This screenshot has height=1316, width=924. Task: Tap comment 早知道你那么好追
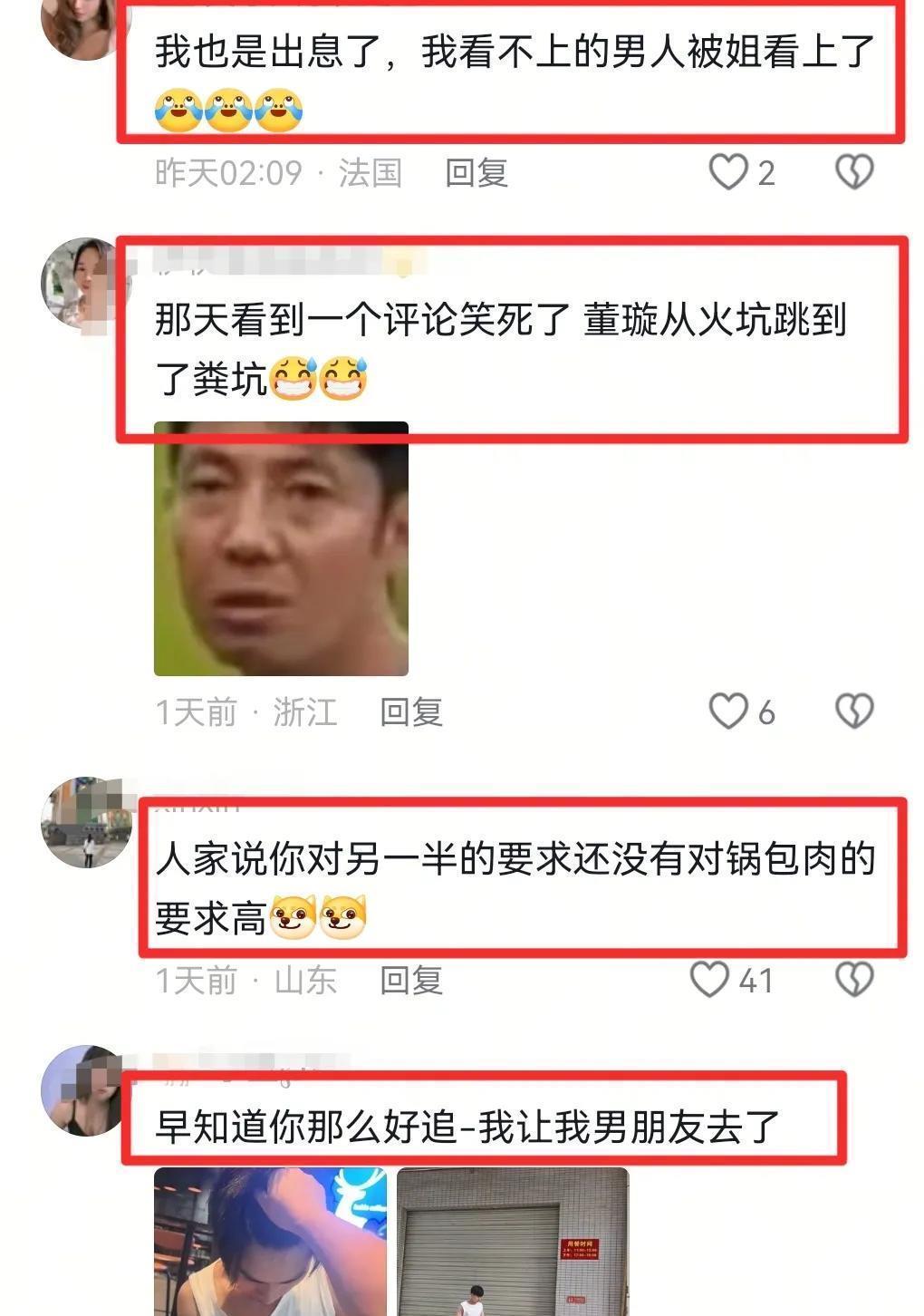pos(467,1127)
